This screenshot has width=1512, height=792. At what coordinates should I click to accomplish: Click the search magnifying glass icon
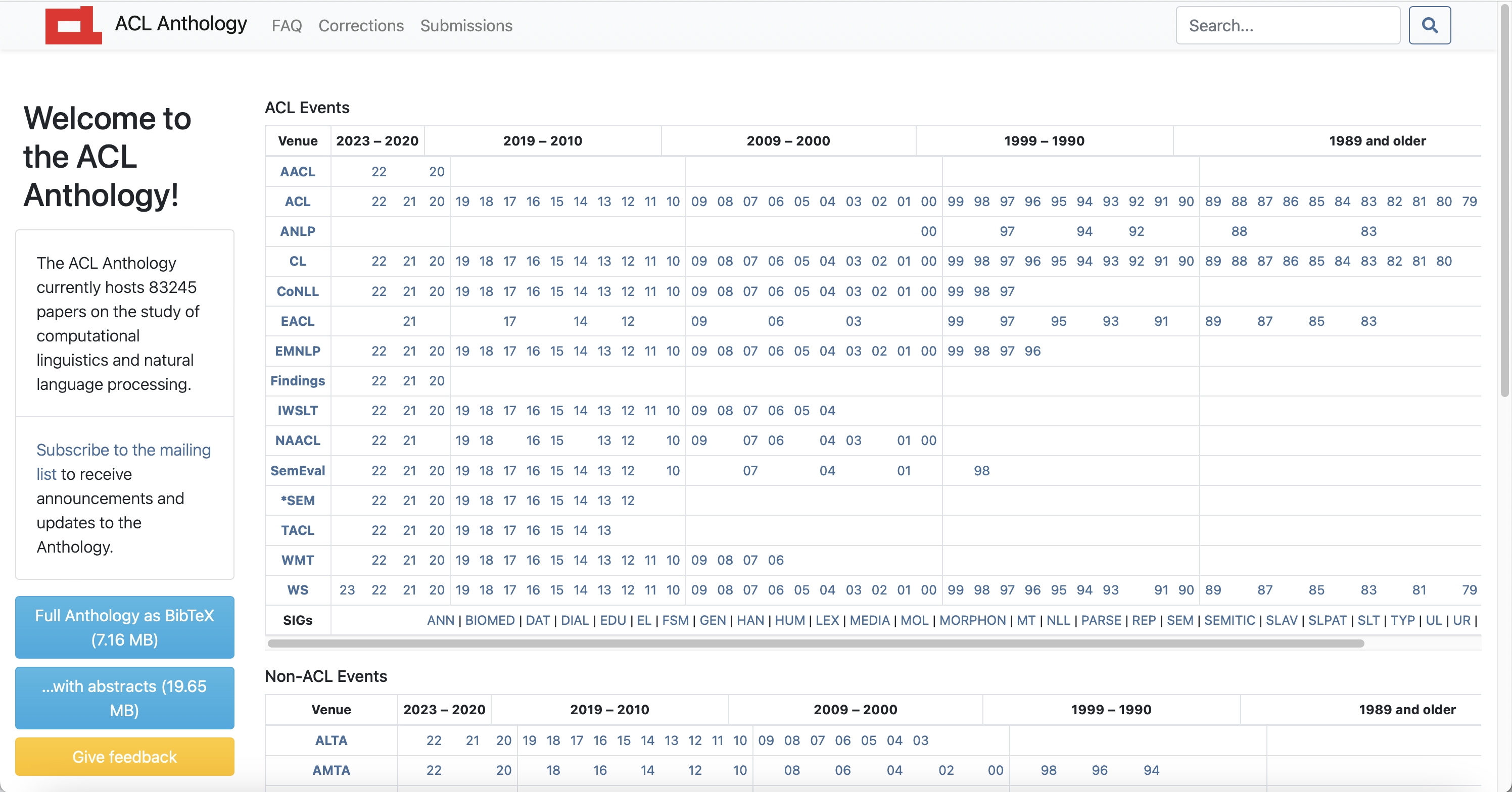tap(1430, 25)
